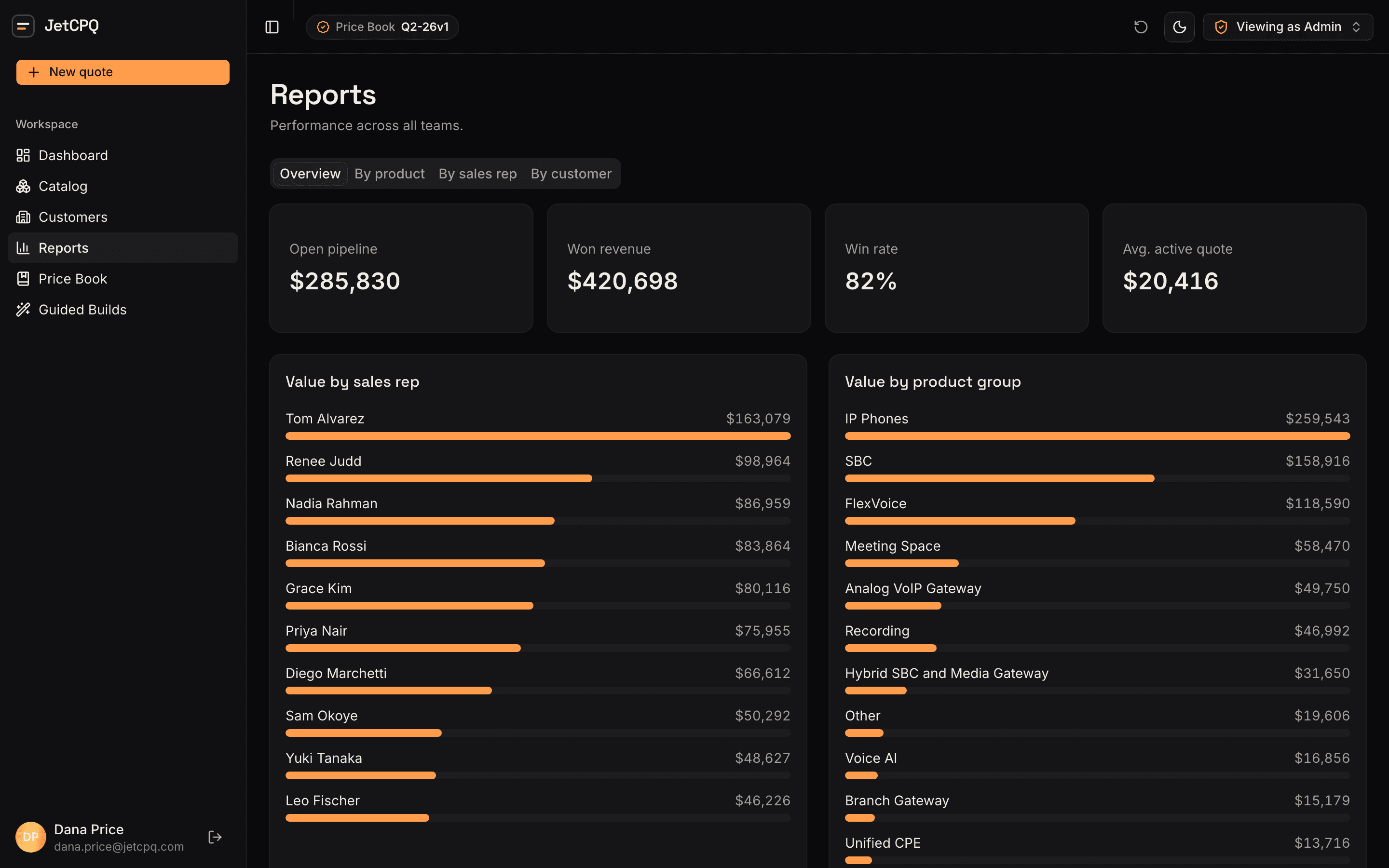1389x868 pixels.
Task: Switch to the By product tab
Action: [x=389, y=174]
